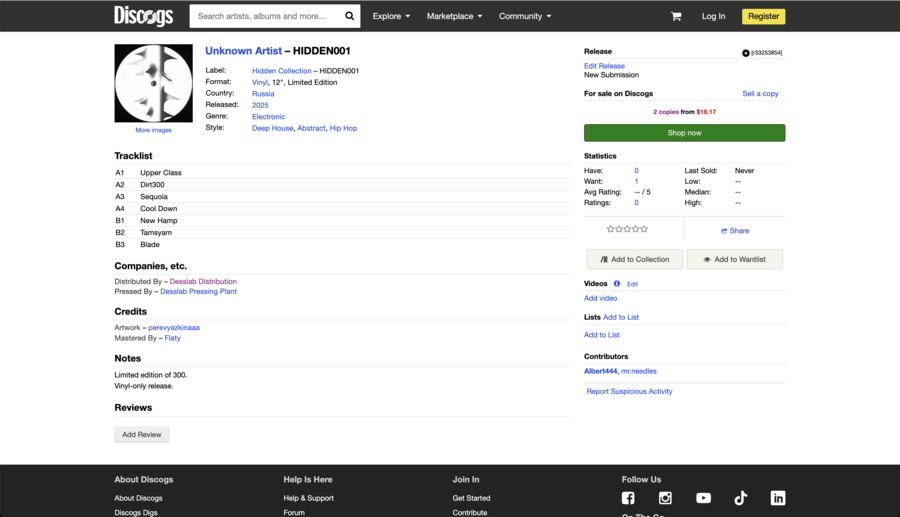Open Discogs LinkedIn page icon
The width and height of the screenshot is (900, 517).
tap(778, 498)
